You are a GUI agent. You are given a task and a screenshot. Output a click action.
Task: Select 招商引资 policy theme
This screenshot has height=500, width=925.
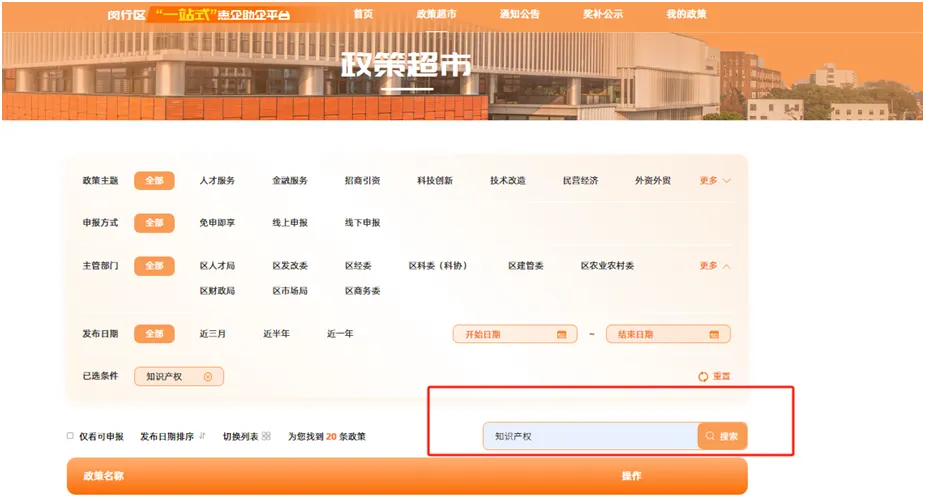[x=362, y=180]
